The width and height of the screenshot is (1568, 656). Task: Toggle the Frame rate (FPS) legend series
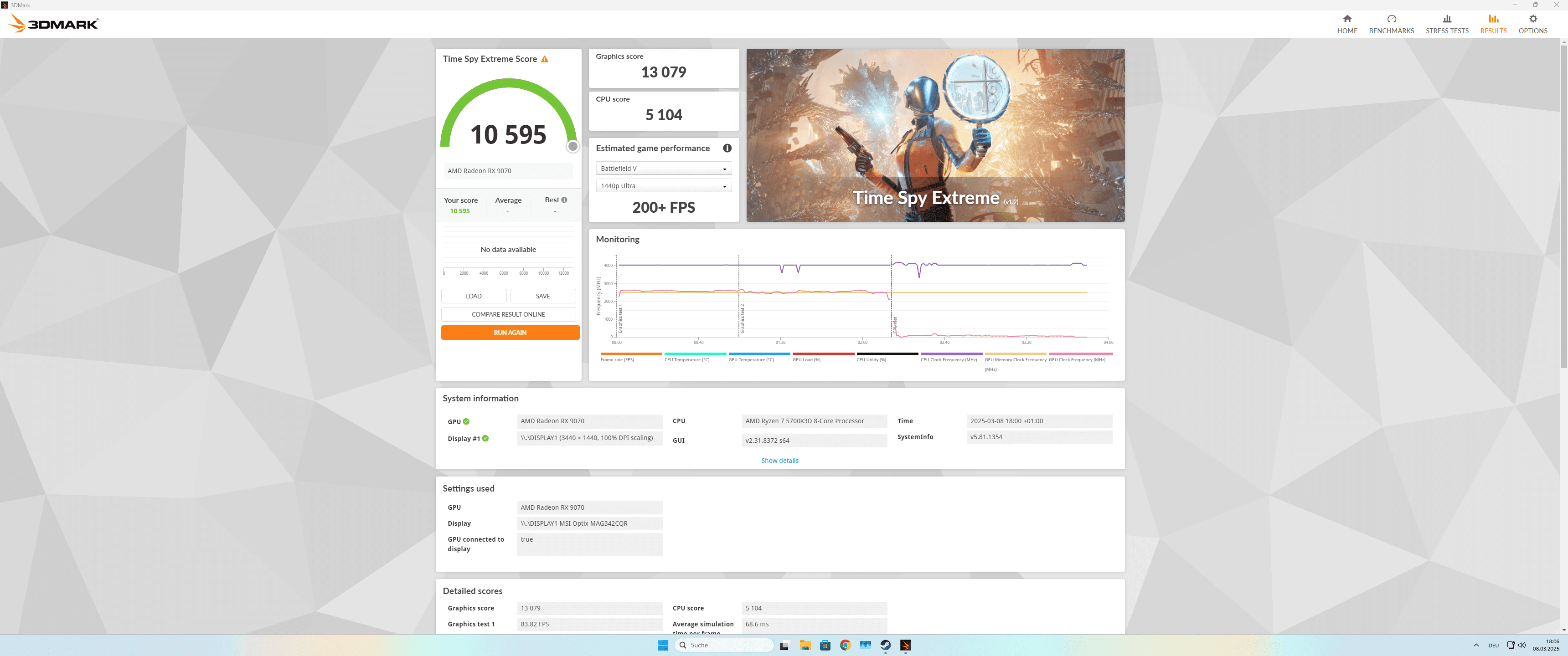coord(617,359)
